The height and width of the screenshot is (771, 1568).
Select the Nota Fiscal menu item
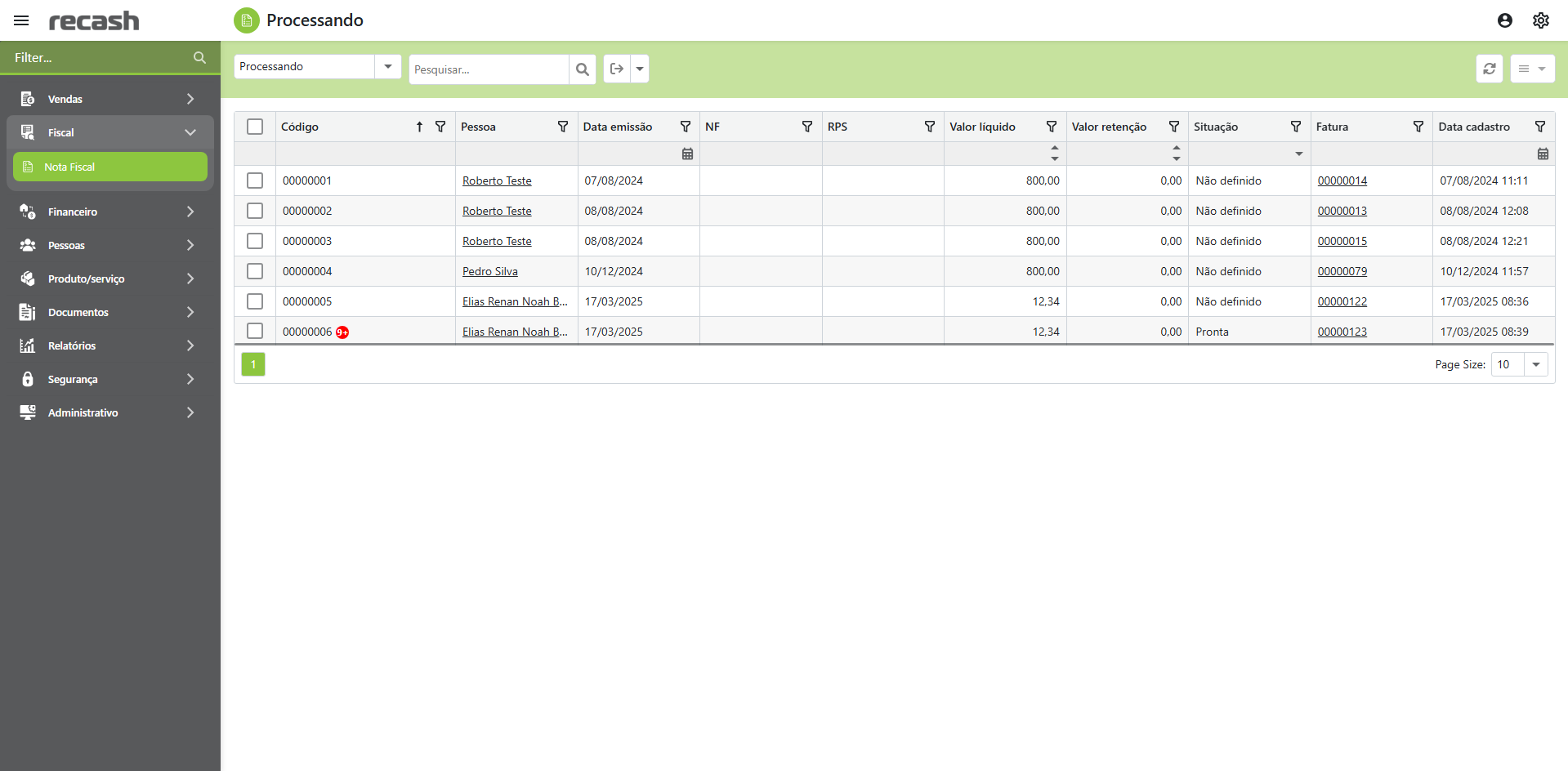pyautogui.click(x=109, y=167)
